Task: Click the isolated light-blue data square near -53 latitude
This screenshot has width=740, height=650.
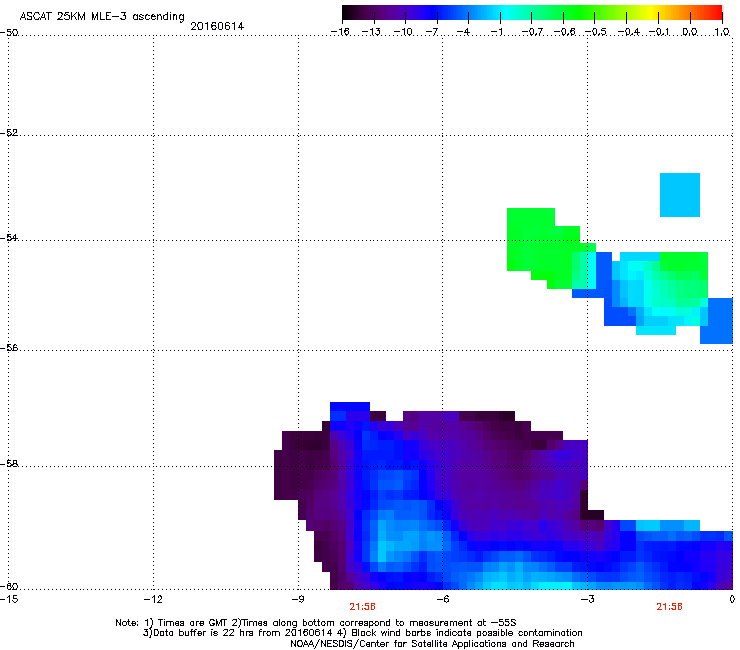Action: tap(680, 195)
